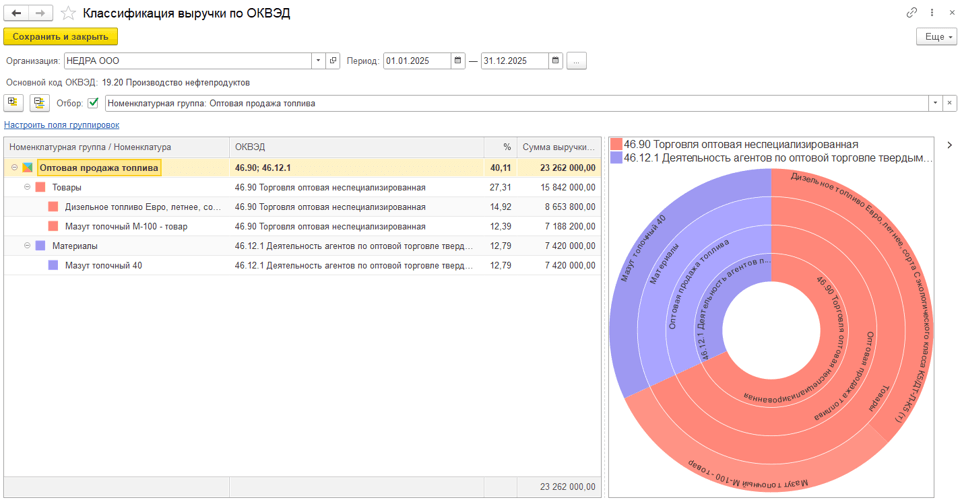960x502 pixels.
Task: Clear the filter field with X button
Action: [x=948, y=103]
